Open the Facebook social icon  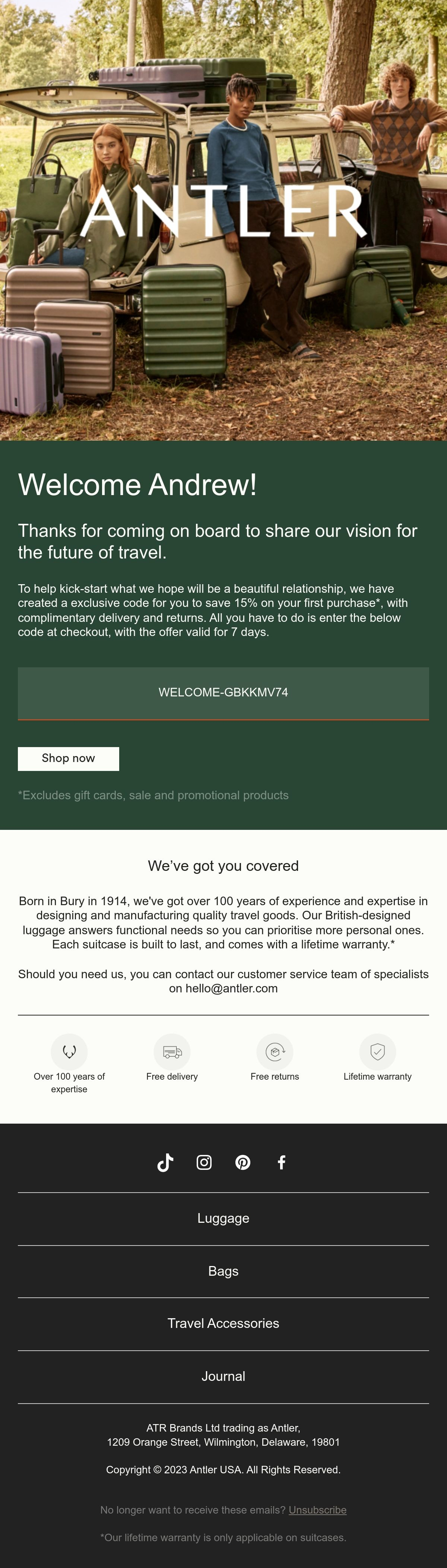tap(282, 1163)
